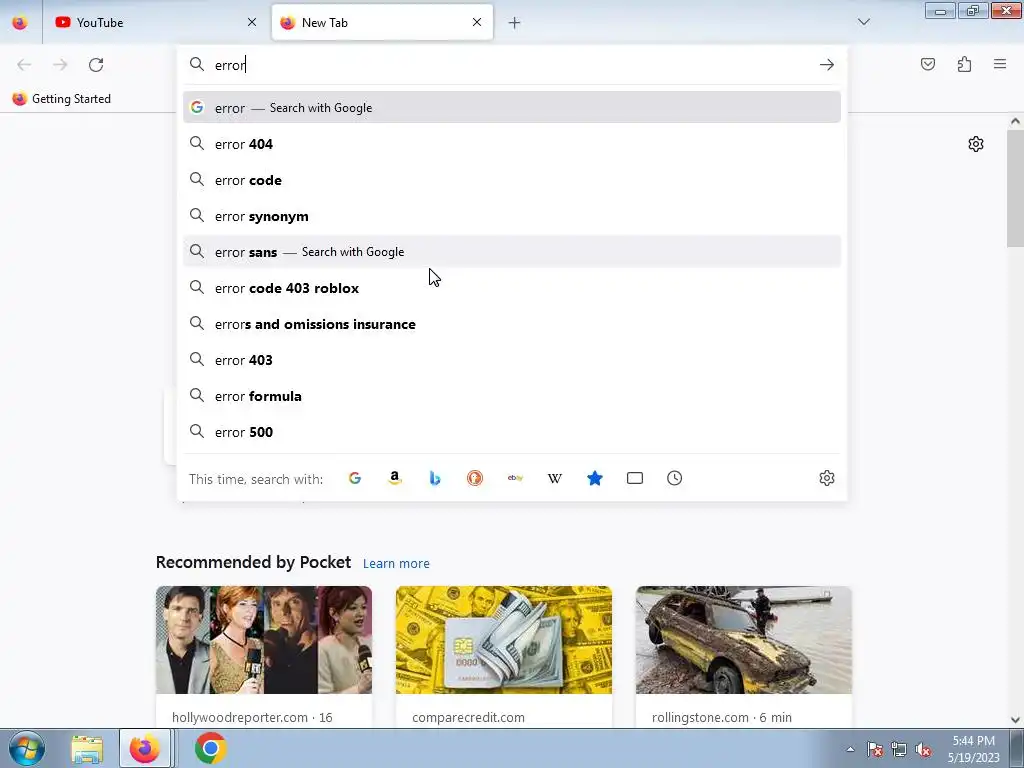
Task: Open a new tab with plus button
Action: [515, 23]
